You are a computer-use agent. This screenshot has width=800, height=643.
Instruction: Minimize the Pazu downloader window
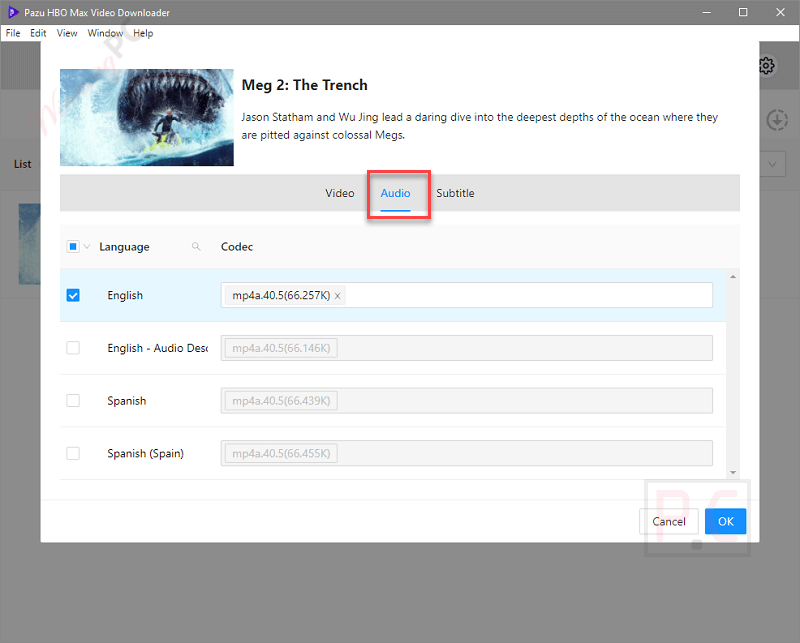[707, 12]
